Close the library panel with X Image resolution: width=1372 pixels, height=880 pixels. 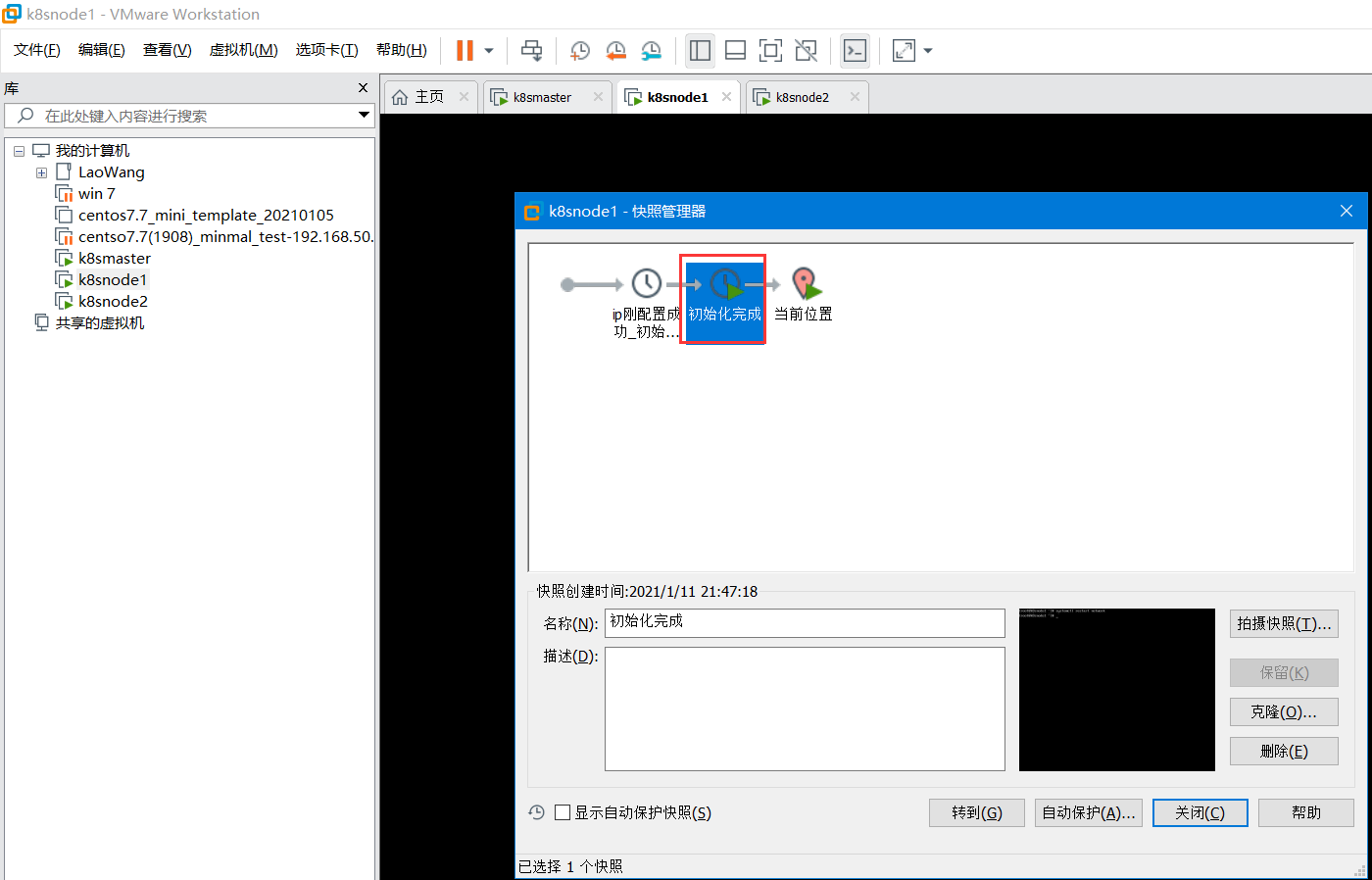click(364, 88)
